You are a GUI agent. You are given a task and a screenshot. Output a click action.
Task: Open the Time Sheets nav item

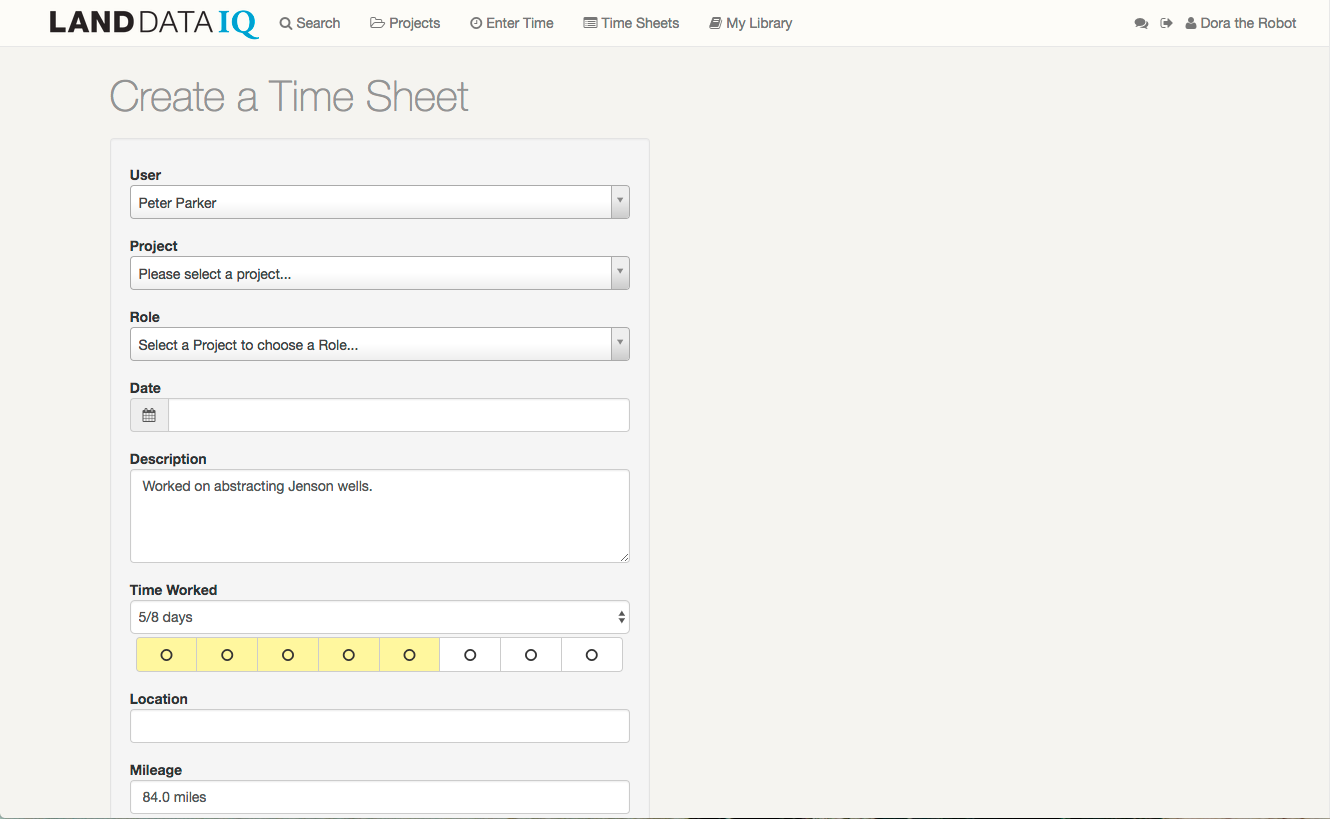(631, 23)
